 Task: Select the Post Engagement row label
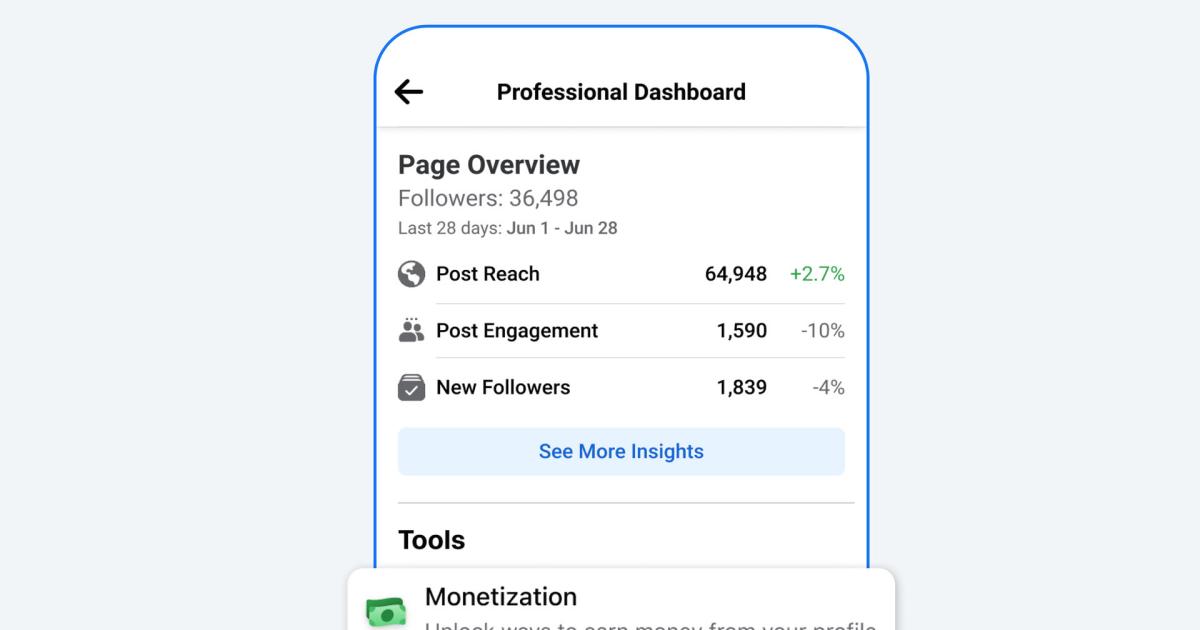(517, 331)
